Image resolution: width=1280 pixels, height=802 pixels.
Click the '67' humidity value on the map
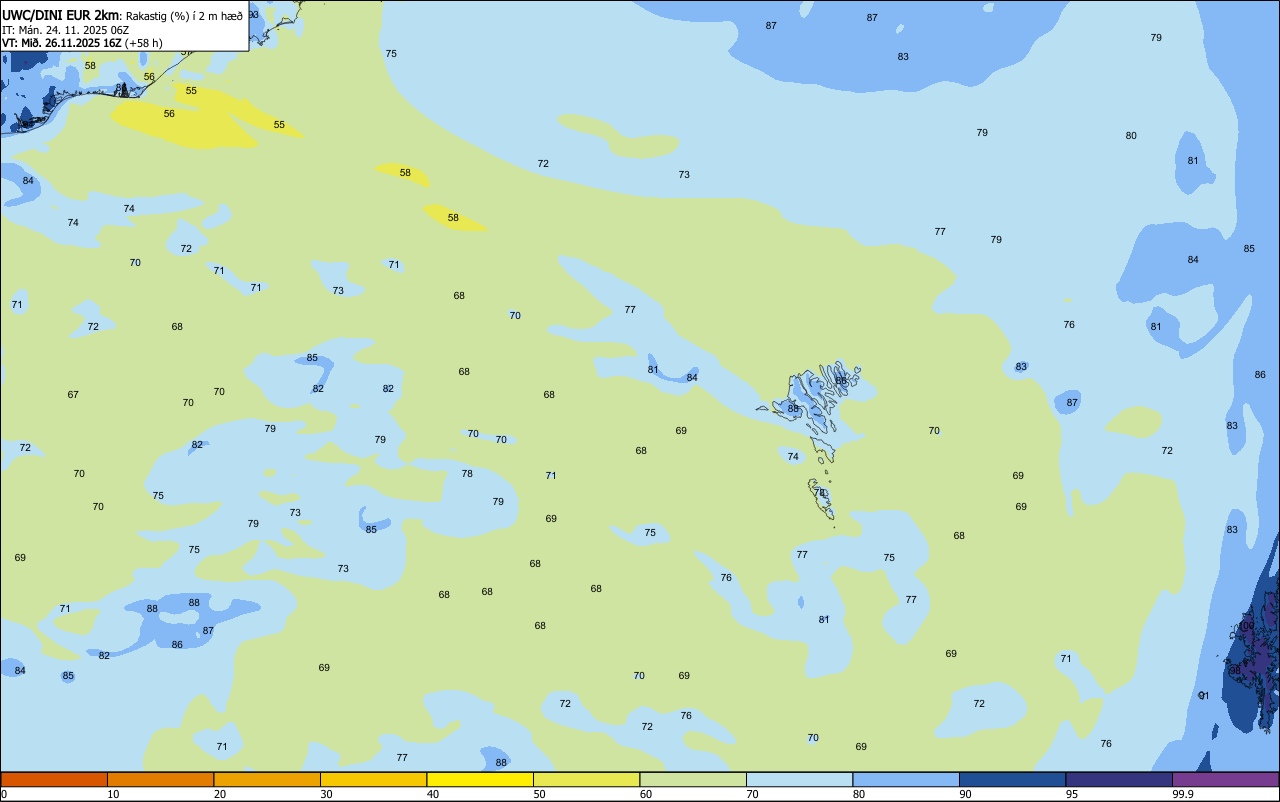(x=73, y=395)
